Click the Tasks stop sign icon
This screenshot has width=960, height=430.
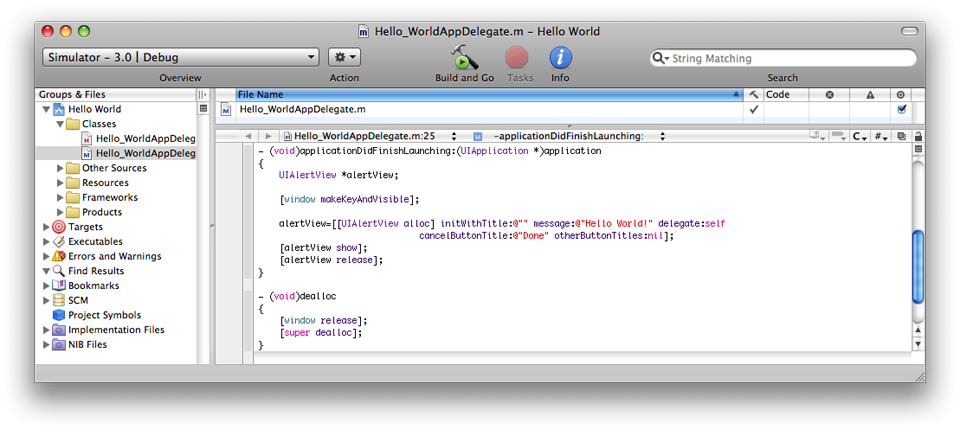(517, 58)
